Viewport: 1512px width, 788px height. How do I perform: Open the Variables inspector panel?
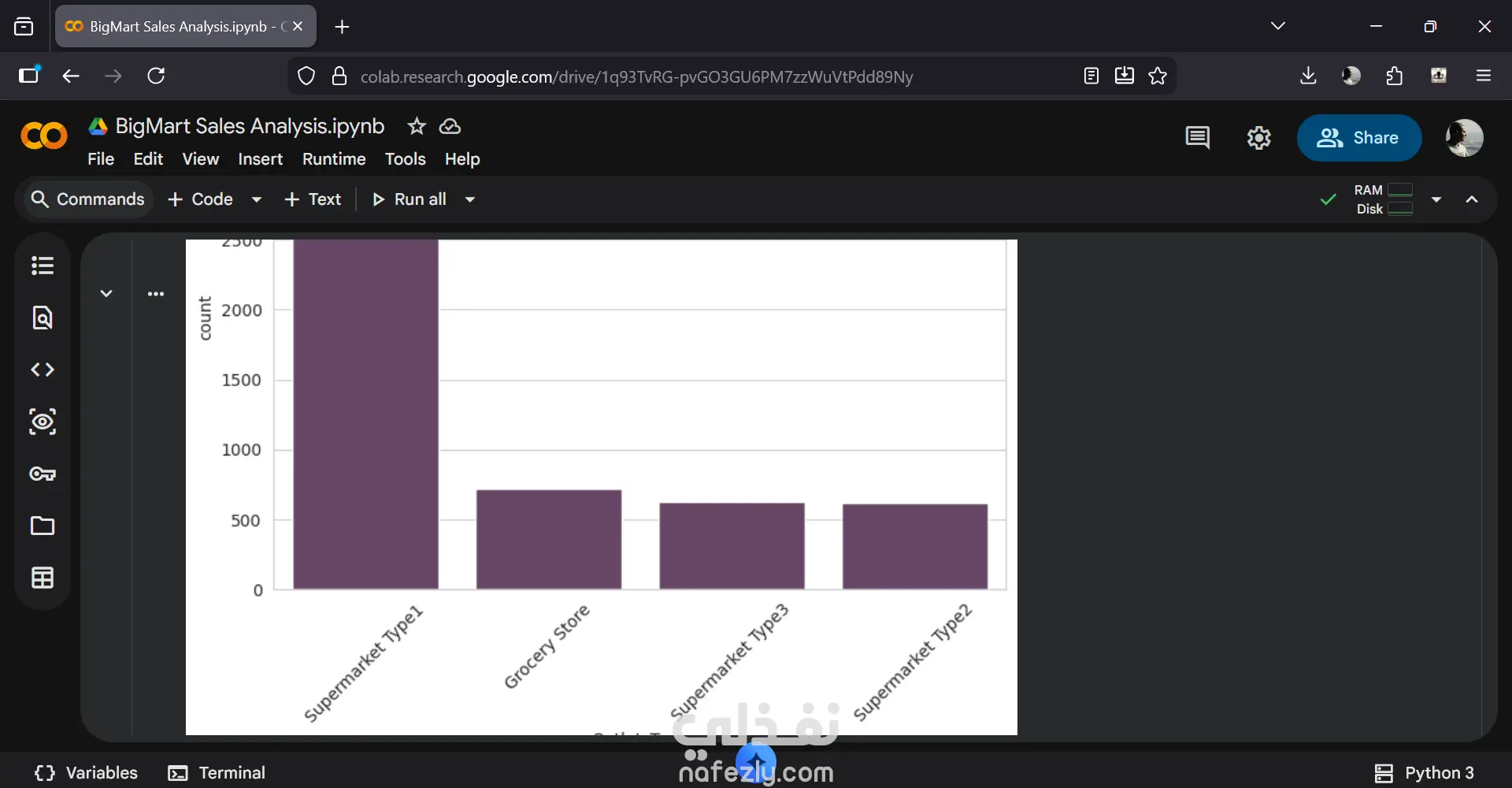87,773
